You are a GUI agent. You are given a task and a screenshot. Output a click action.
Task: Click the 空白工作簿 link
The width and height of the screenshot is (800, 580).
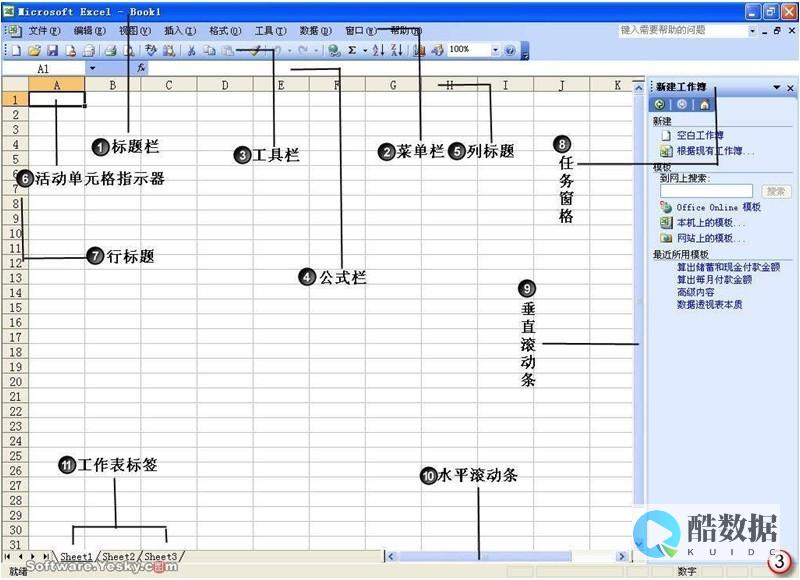[x=700, y=135]
